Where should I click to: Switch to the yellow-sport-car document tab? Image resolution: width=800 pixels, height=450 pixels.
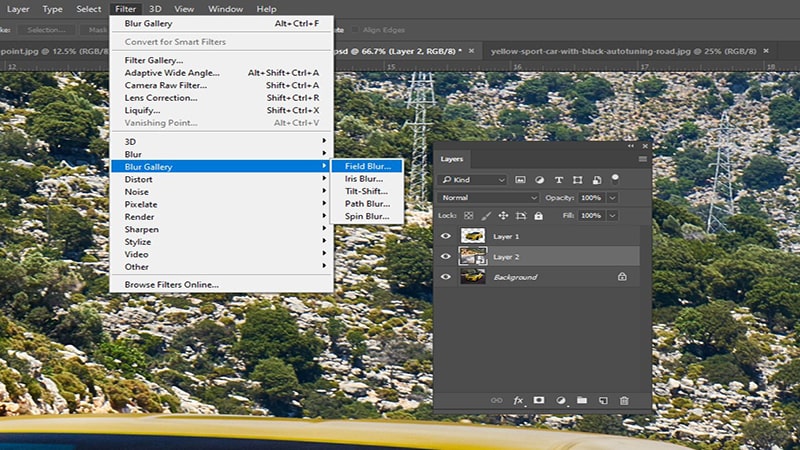623,51
